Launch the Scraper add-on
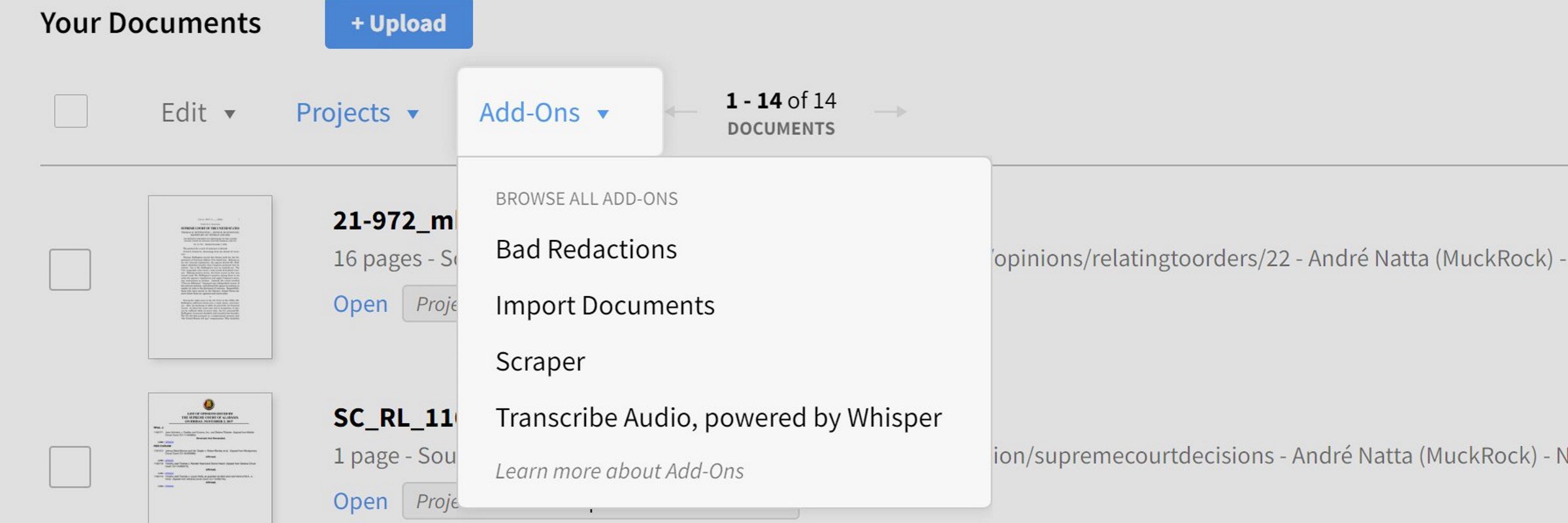1568x523 pixels. click(x=540, y=362)
